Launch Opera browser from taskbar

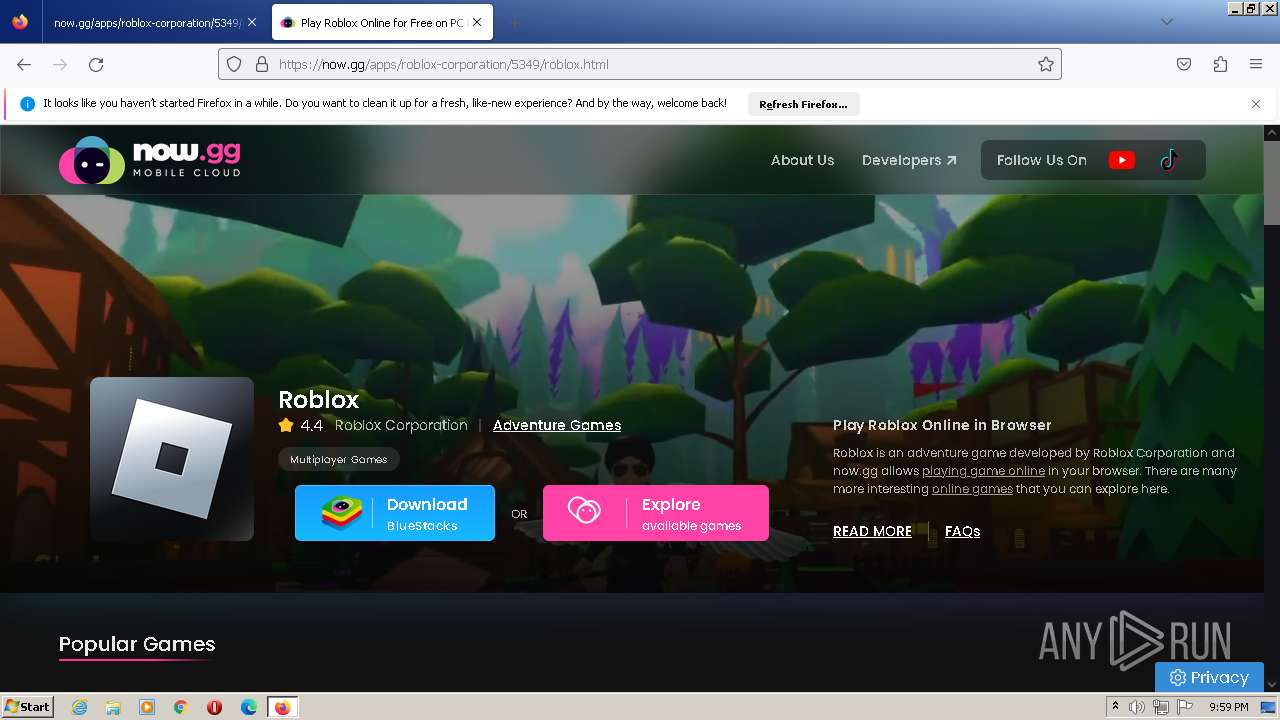click(214, 707)
